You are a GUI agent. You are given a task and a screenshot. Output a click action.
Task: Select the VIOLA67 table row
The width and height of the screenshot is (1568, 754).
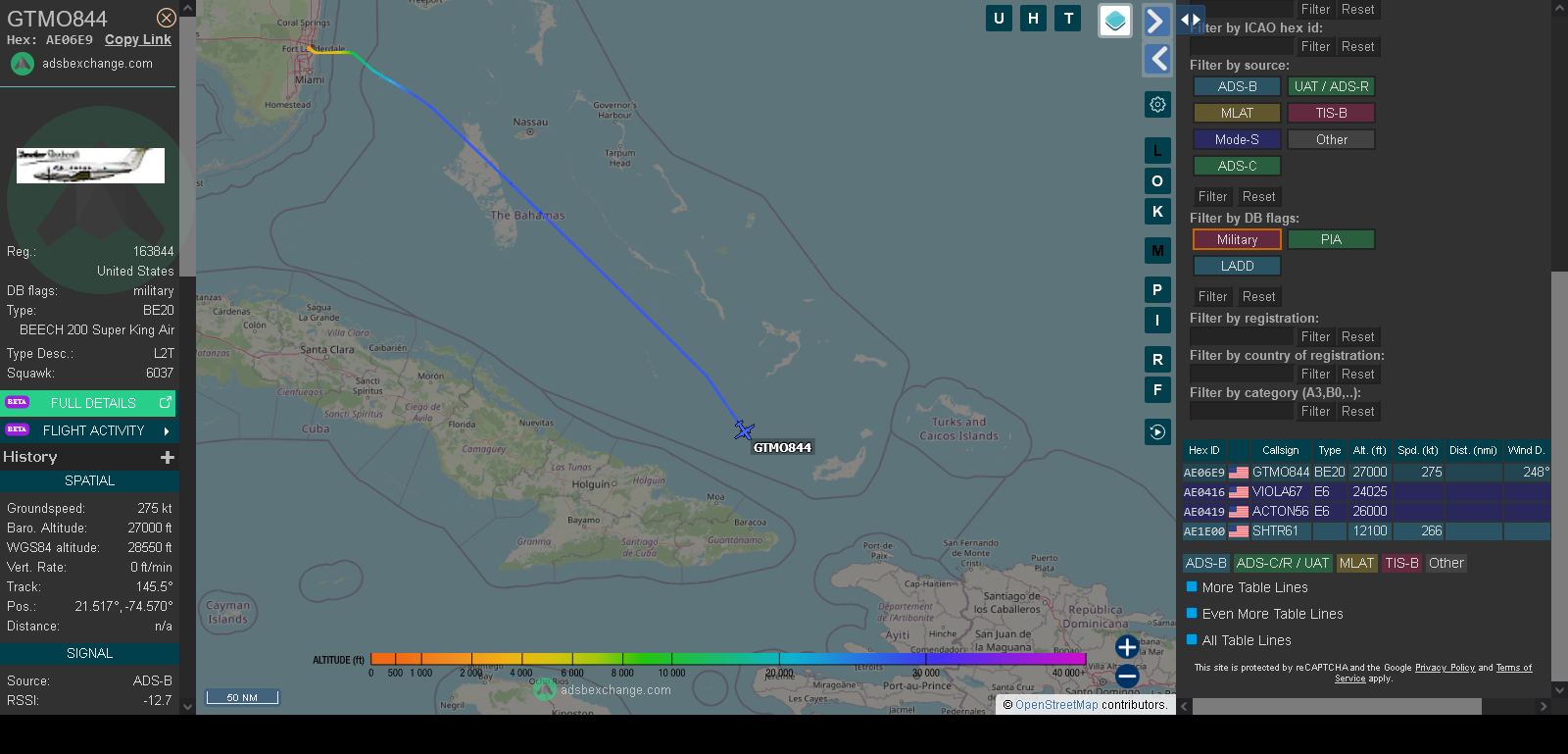[1366, 491]
